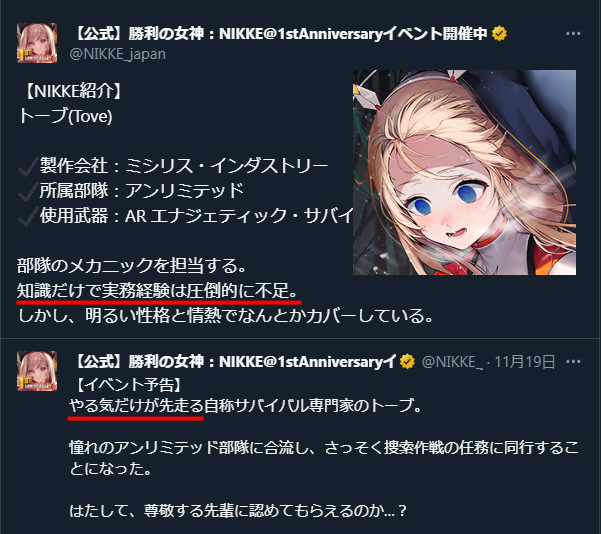
Task: Click the underlined やる気だけが先走る phrase
Action: [x=136, y=406]
